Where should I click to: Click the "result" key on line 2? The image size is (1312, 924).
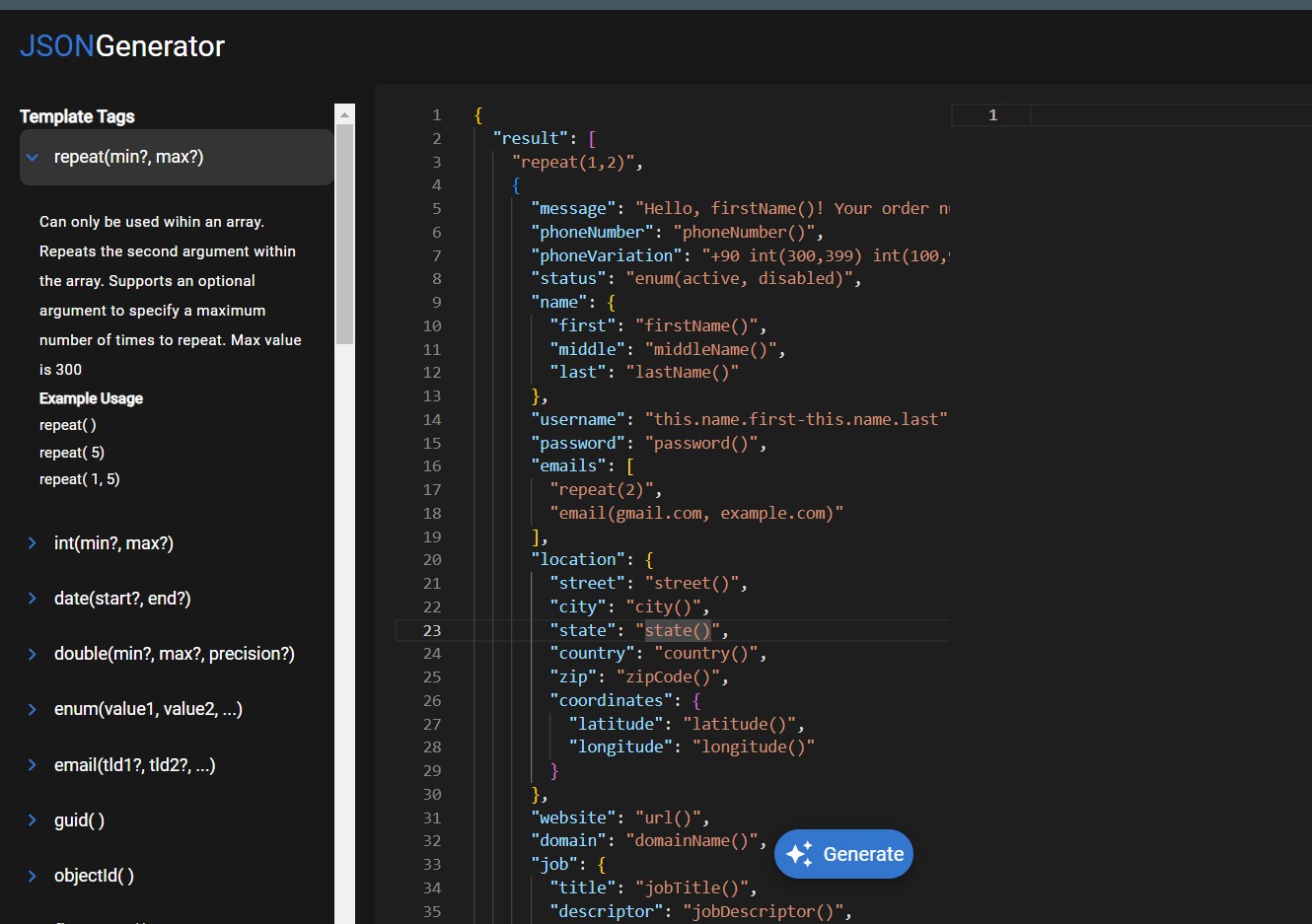coord(531,139)
